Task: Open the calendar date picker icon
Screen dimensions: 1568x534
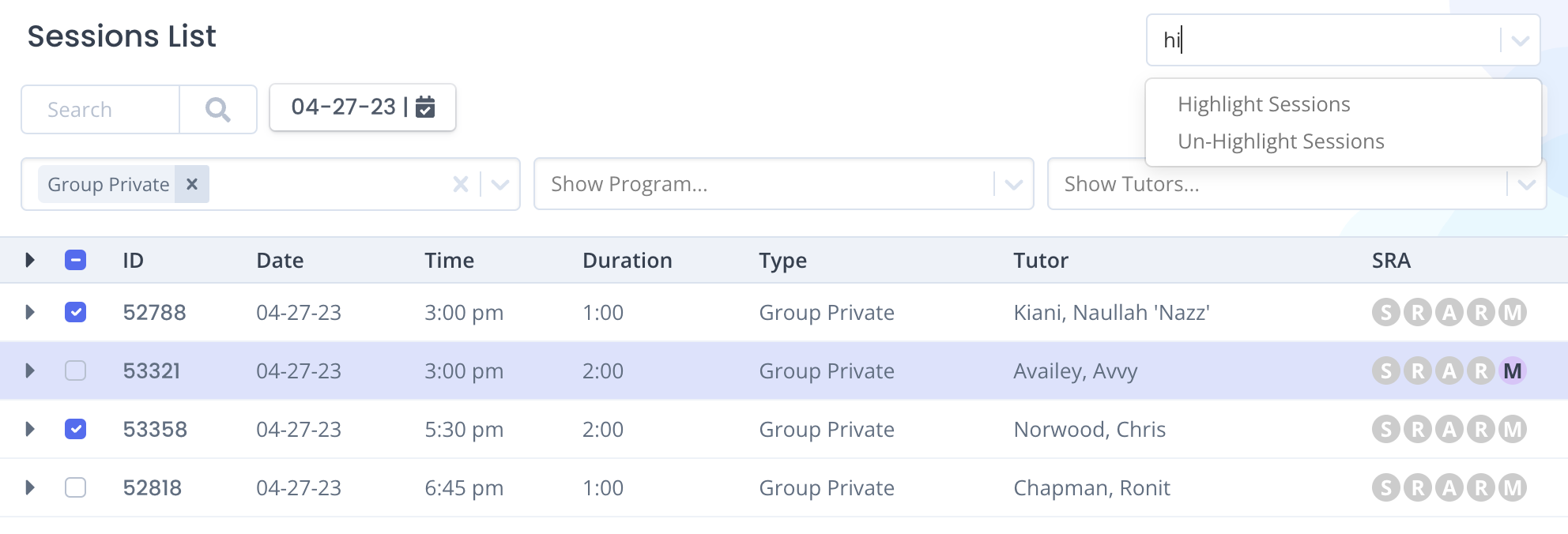Action: [425, 107]
